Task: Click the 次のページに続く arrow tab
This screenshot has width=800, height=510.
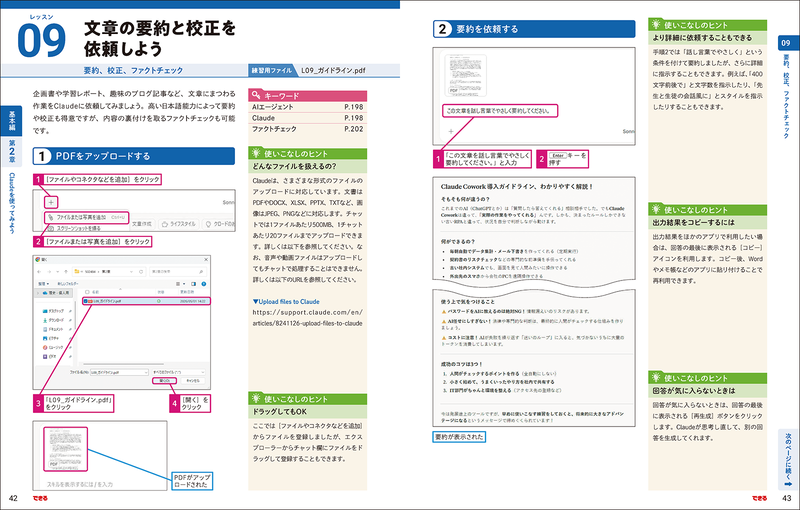Action: pos(788,461)
